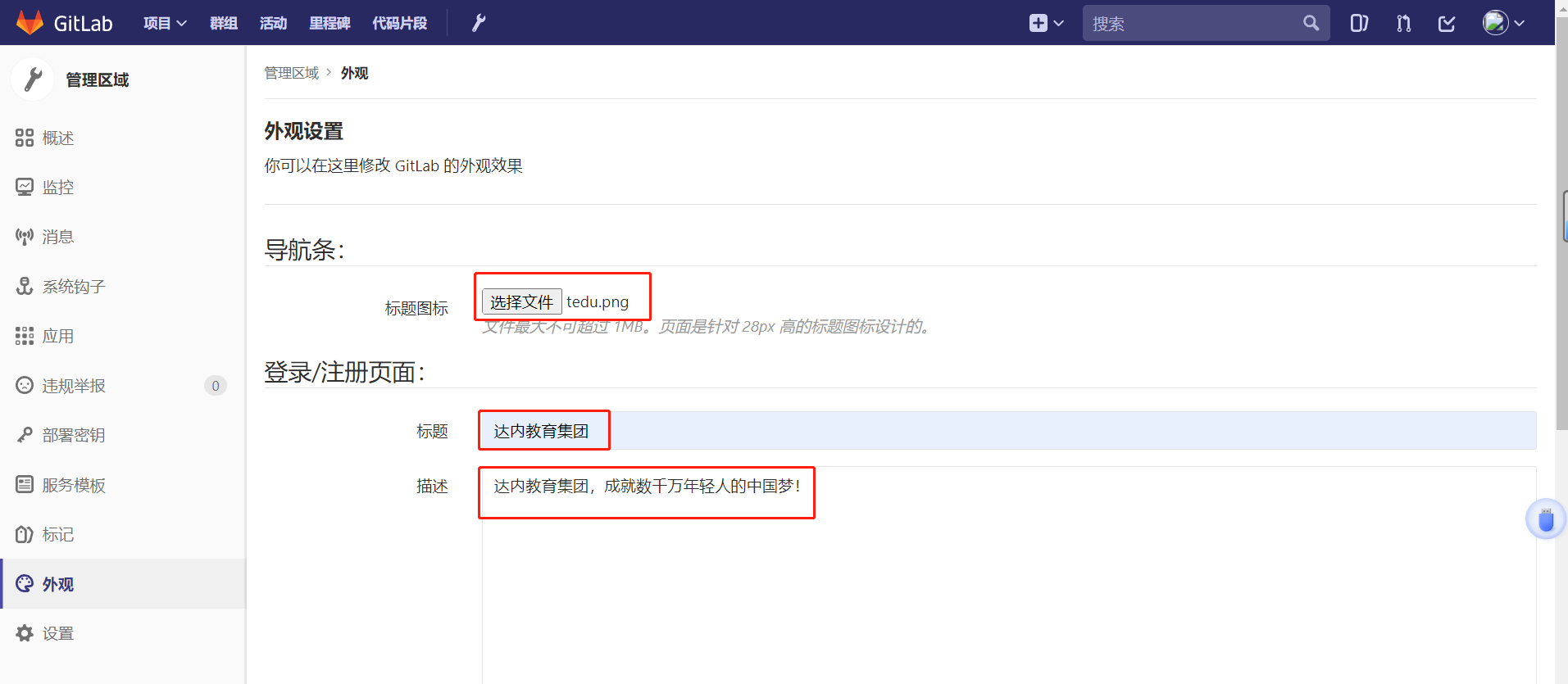
Task: Click the 外观 palette icon
Action: [x=25, y=583]
